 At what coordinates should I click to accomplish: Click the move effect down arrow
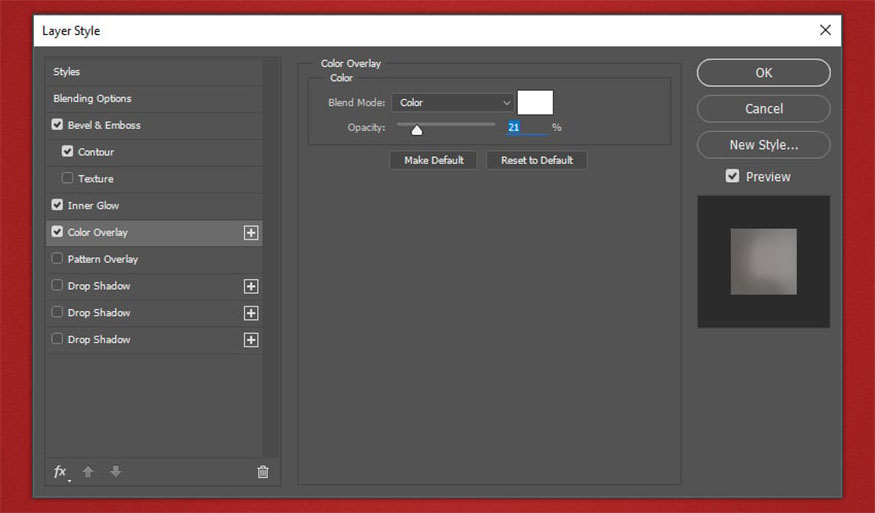[116, 472]
